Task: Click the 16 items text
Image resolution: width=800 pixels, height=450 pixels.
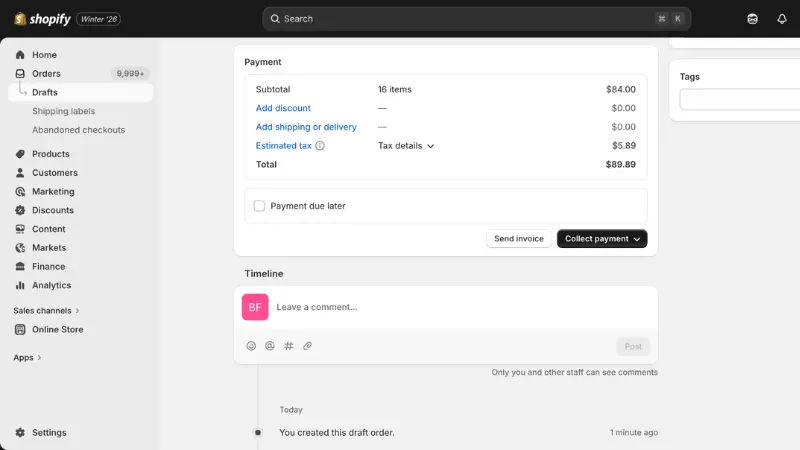Action: click(395, 89)
